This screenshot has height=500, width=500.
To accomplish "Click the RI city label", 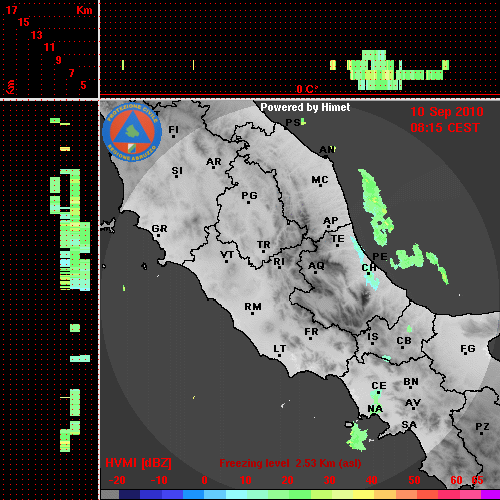I will click(279, 262).
